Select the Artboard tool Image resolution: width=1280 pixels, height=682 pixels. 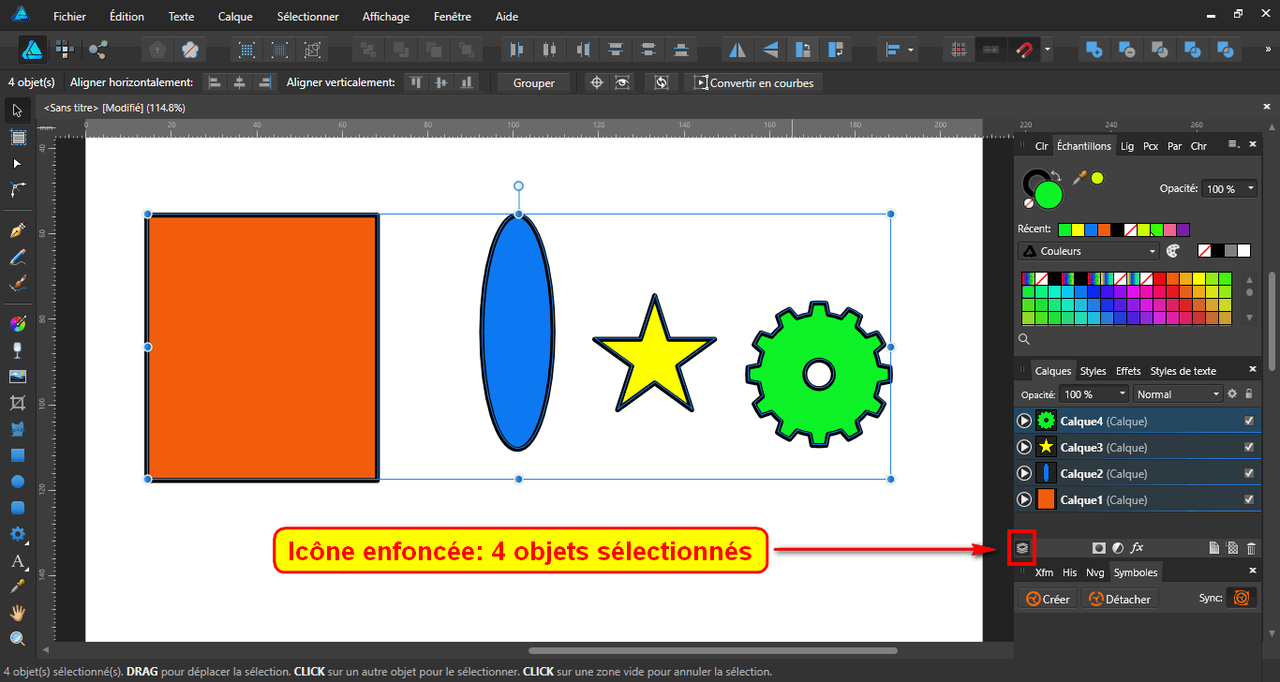point(17,137)
